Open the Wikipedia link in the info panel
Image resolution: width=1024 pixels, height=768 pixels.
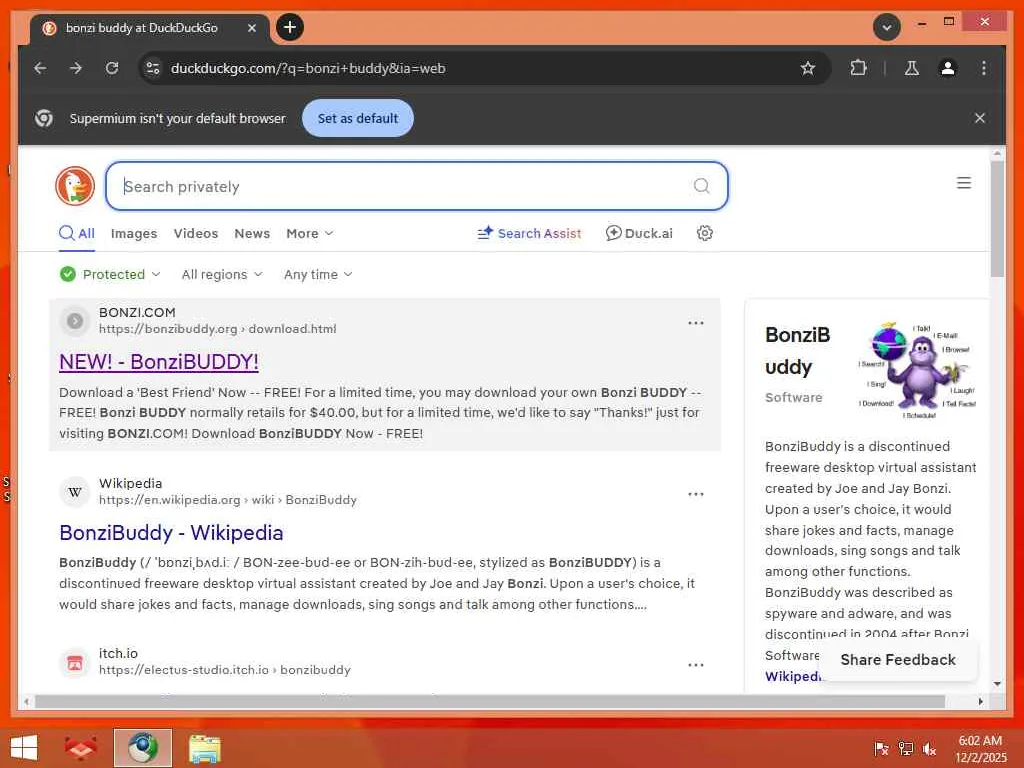(793, 677)
